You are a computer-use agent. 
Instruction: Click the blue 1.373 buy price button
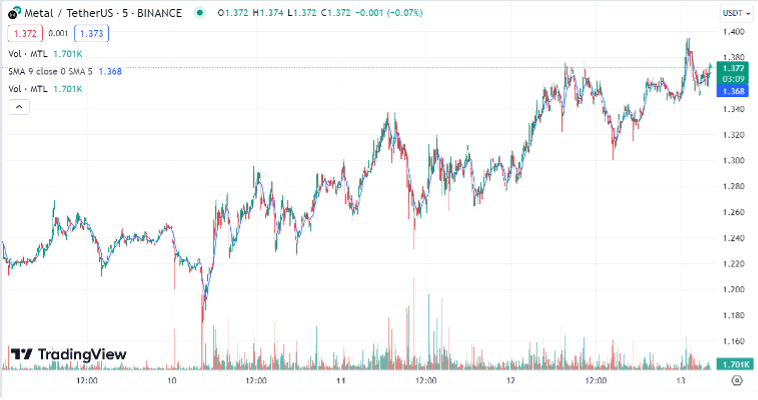90,33
